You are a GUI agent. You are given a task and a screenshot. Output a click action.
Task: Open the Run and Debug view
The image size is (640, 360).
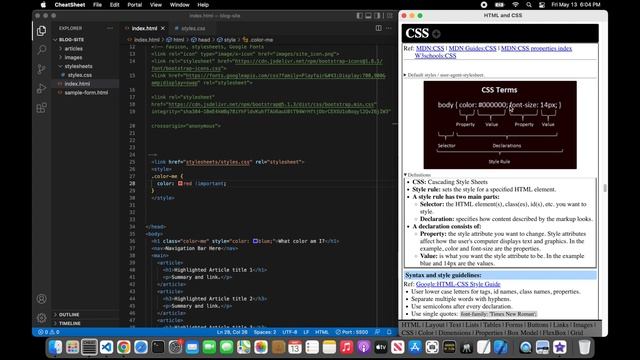click(41, 89)
